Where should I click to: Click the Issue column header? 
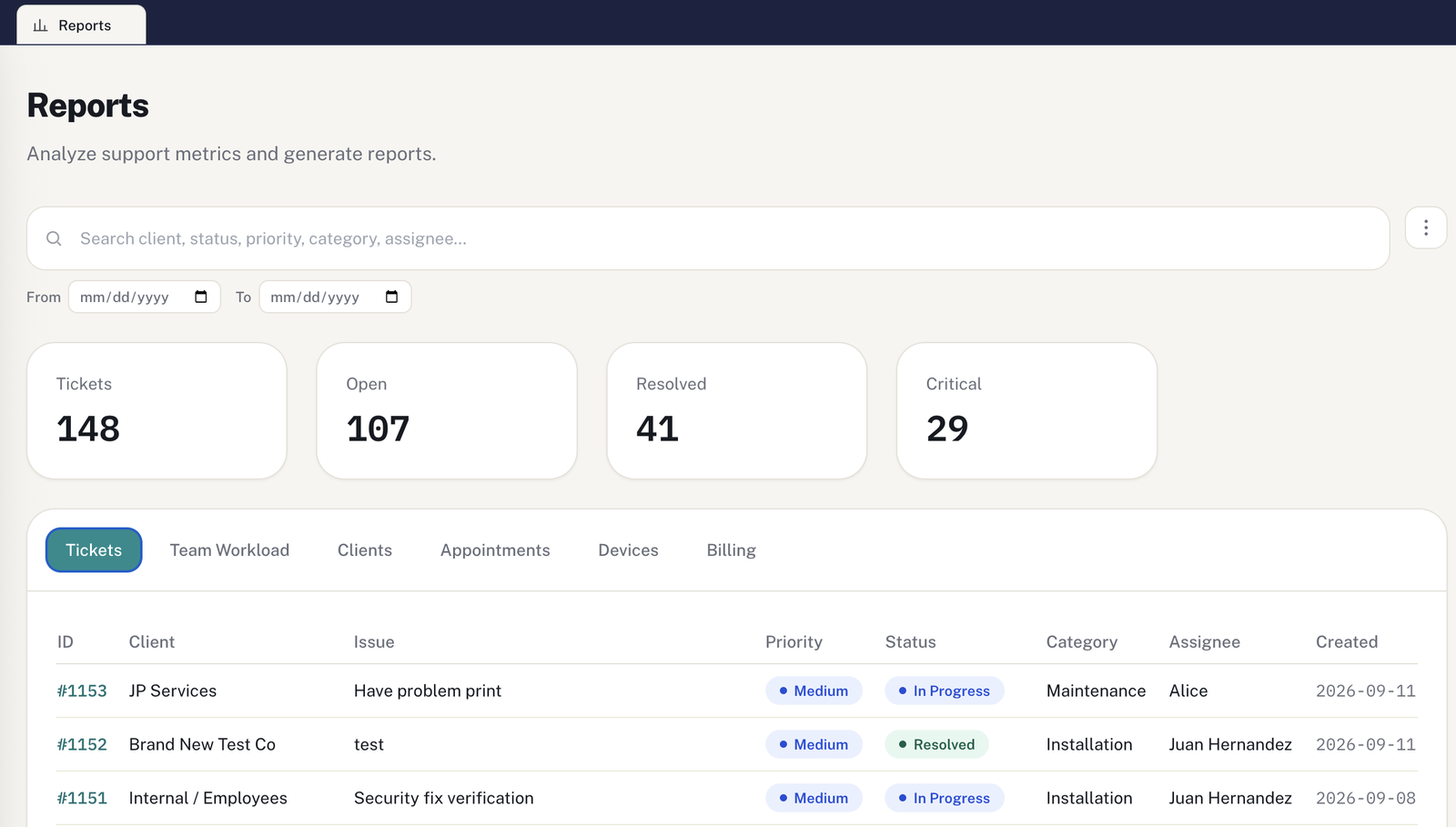coord(374,641)
